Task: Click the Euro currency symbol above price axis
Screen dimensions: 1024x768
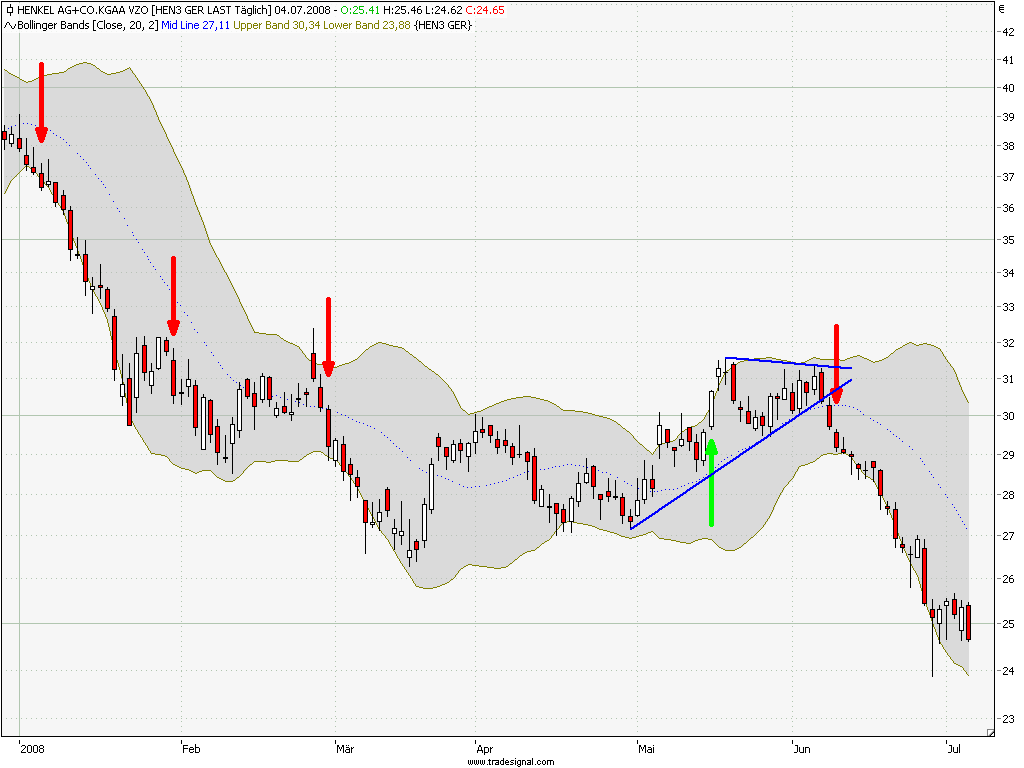Action: [1002, 9]
